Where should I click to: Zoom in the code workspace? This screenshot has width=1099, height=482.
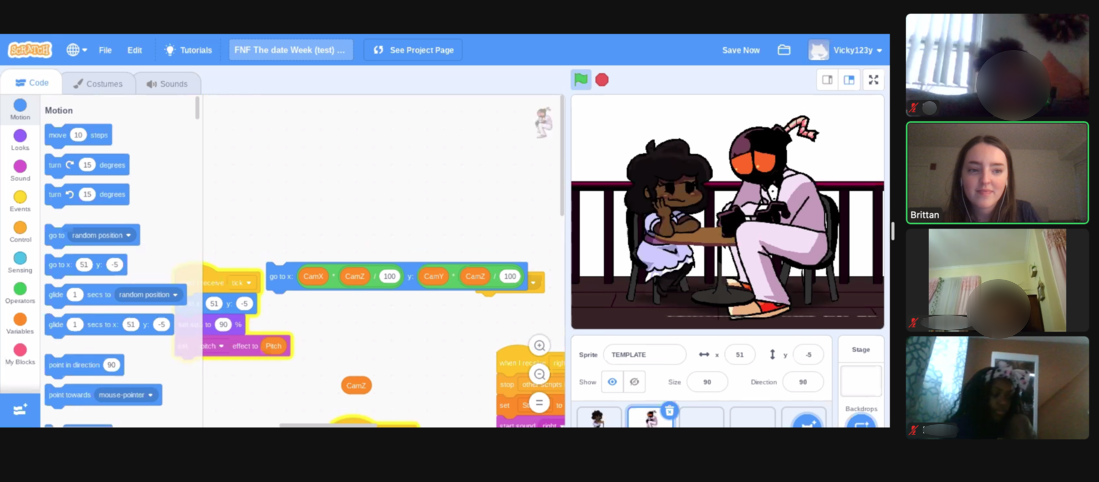[x=539, y=345]
